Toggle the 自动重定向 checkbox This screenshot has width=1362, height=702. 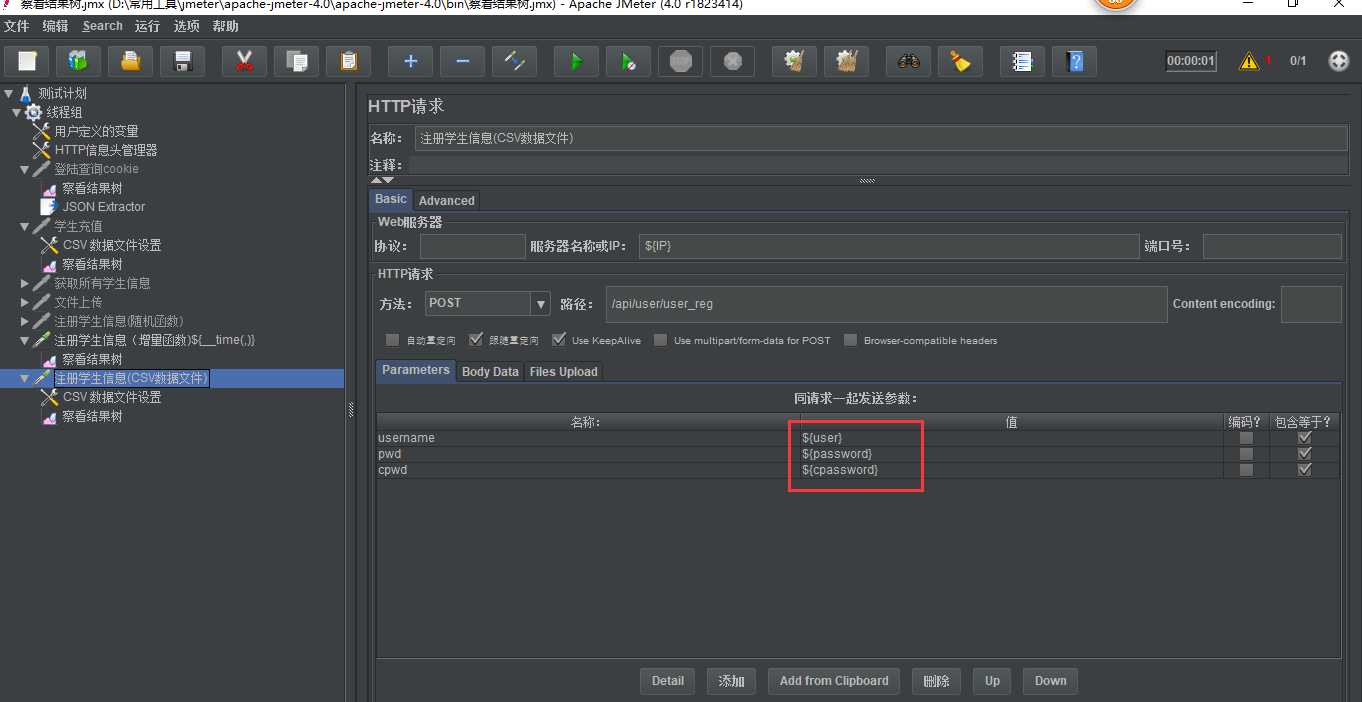click(x=392, y=340)
